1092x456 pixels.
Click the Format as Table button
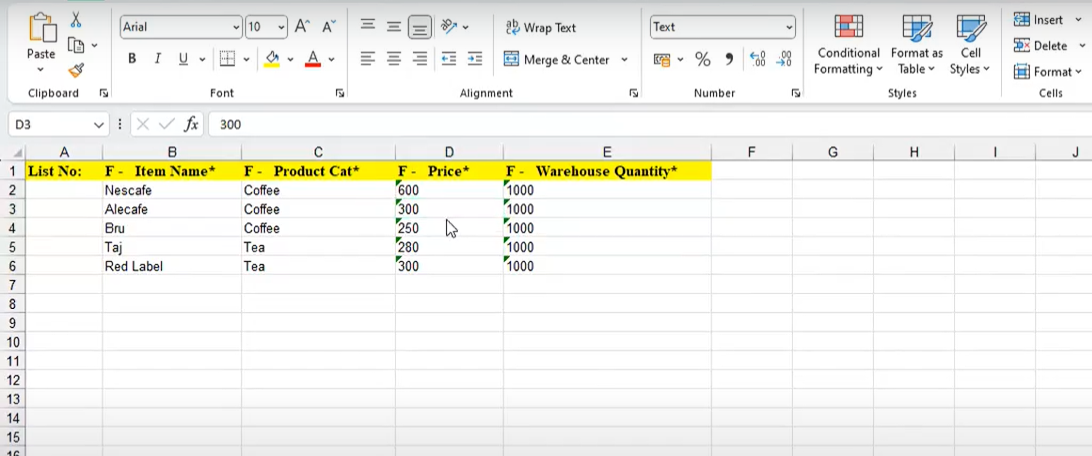(x=916, y=46)
